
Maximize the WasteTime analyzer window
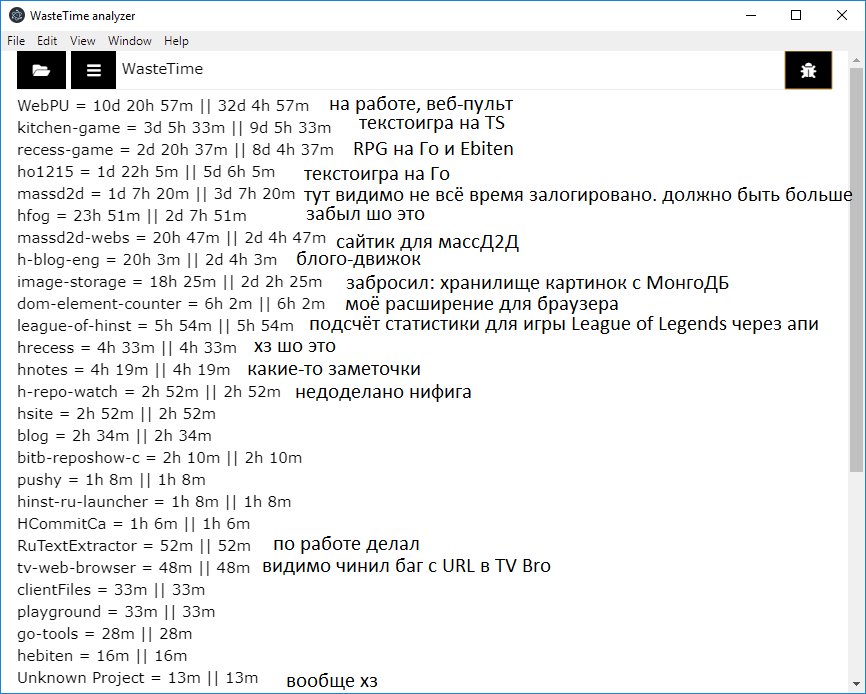pos(795,16)
